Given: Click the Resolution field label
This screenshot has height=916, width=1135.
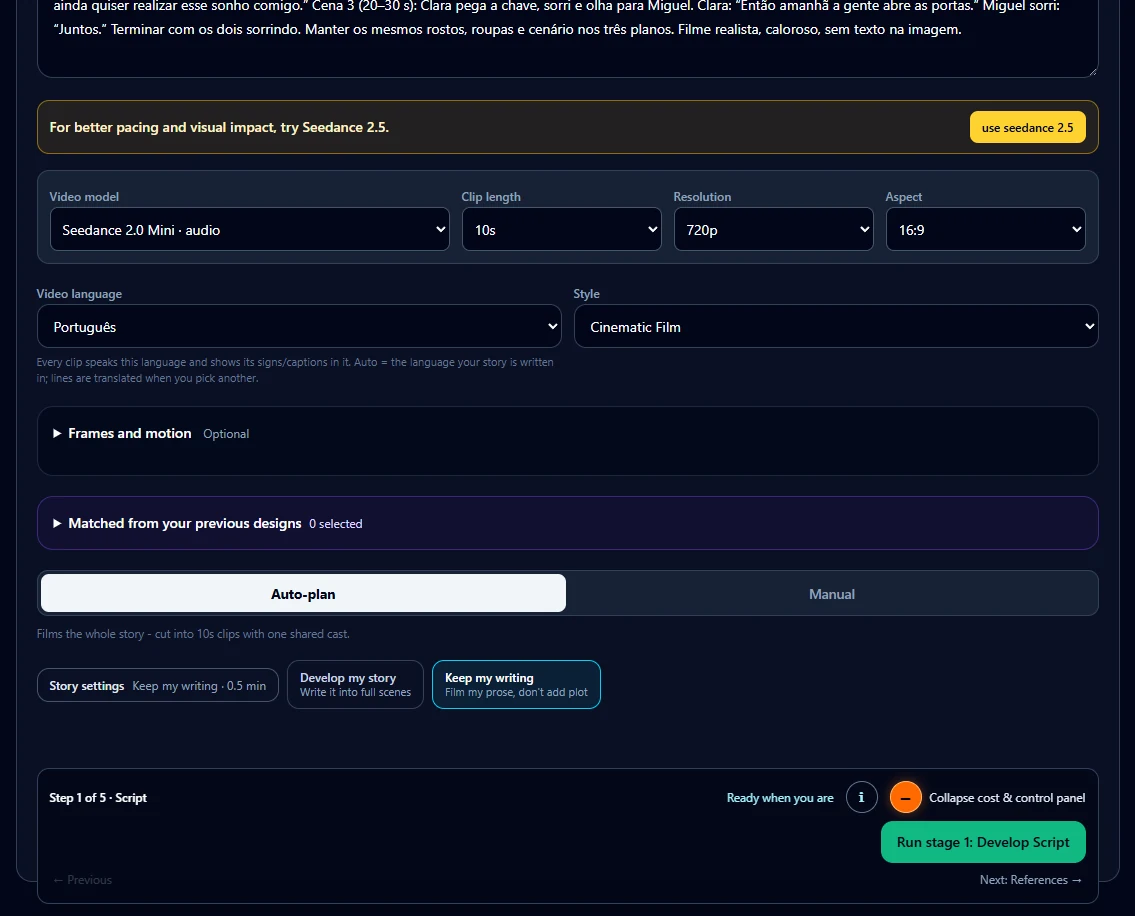Looking at the screenshot, I should (702, 196).
